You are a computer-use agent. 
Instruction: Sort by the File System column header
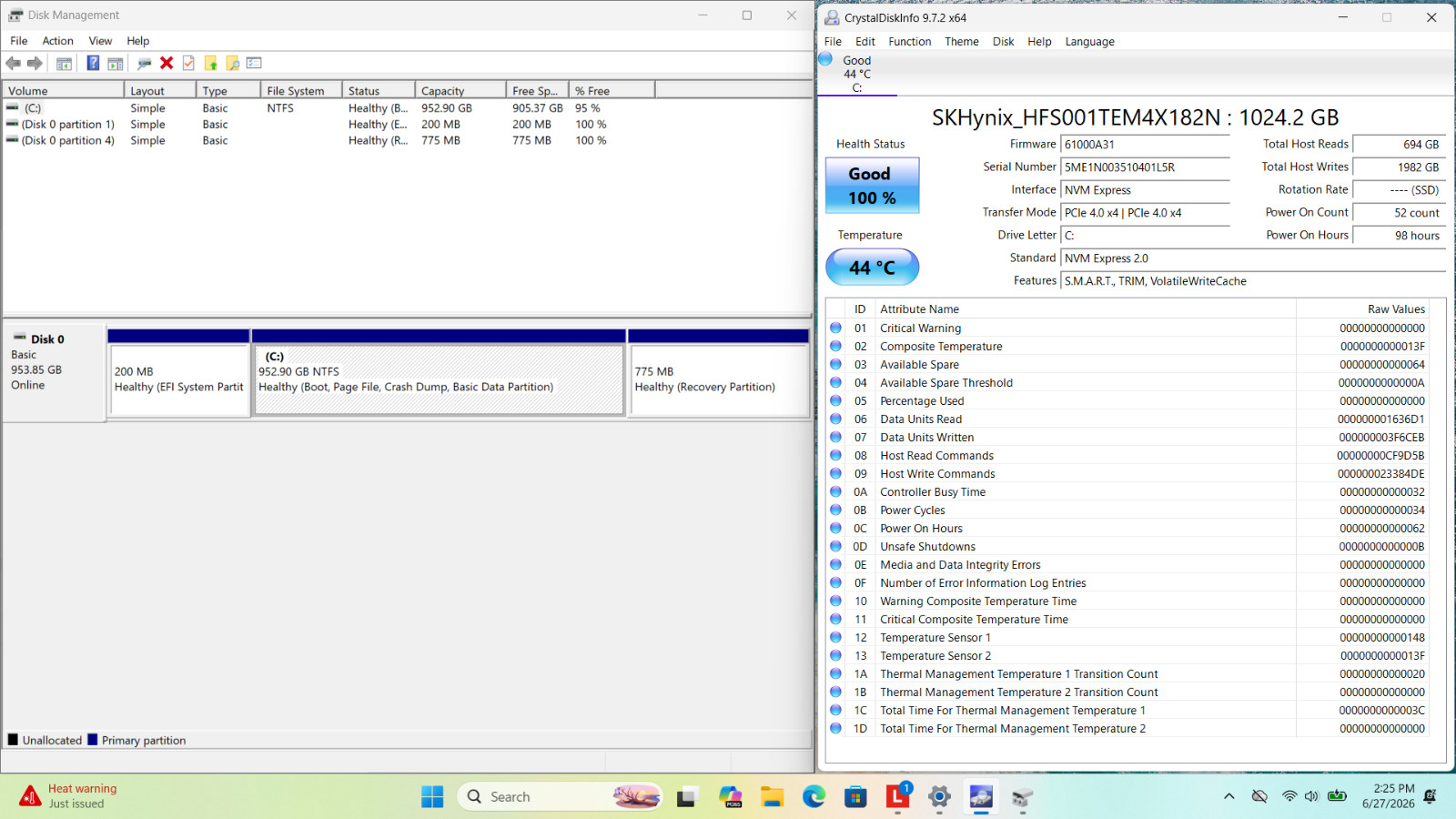pyautogui.click(x=301, y=90)
